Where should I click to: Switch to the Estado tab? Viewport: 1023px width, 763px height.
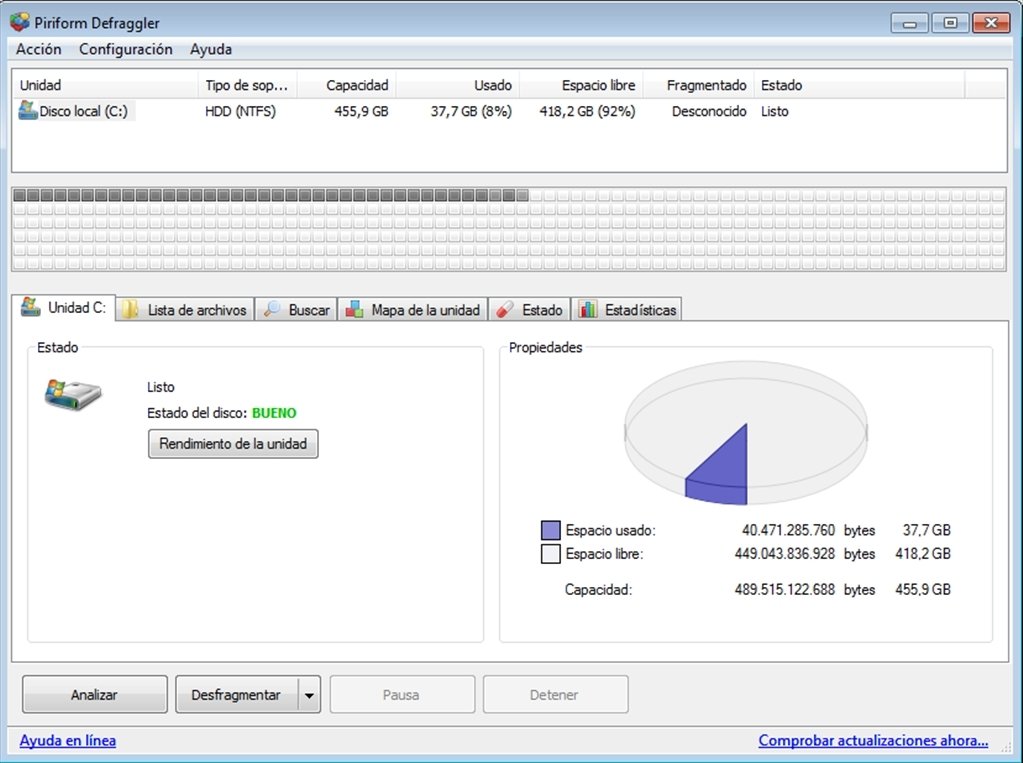[529, 309]
